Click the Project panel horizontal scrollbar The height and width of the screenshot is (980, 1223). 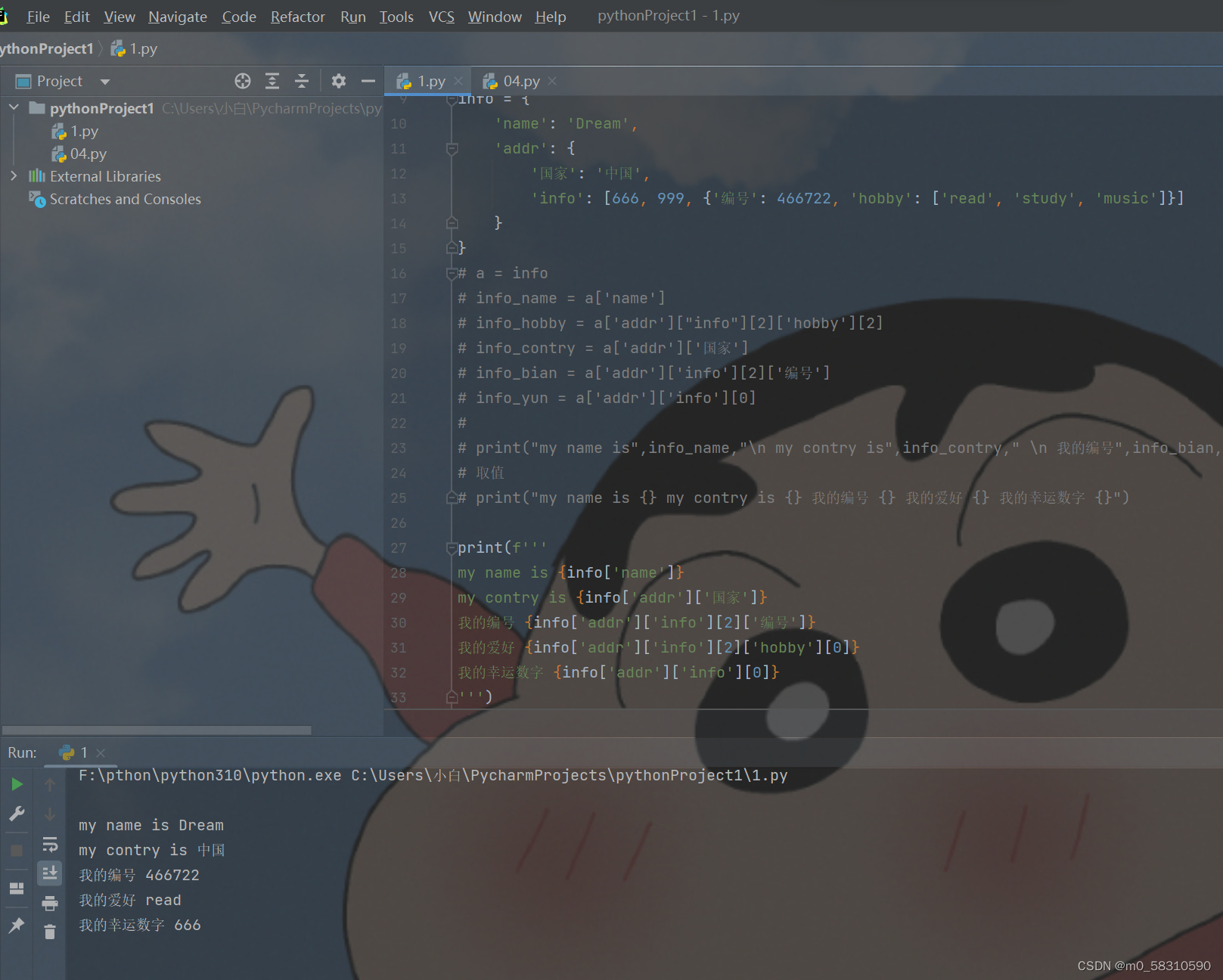click(x=157, y=730)
